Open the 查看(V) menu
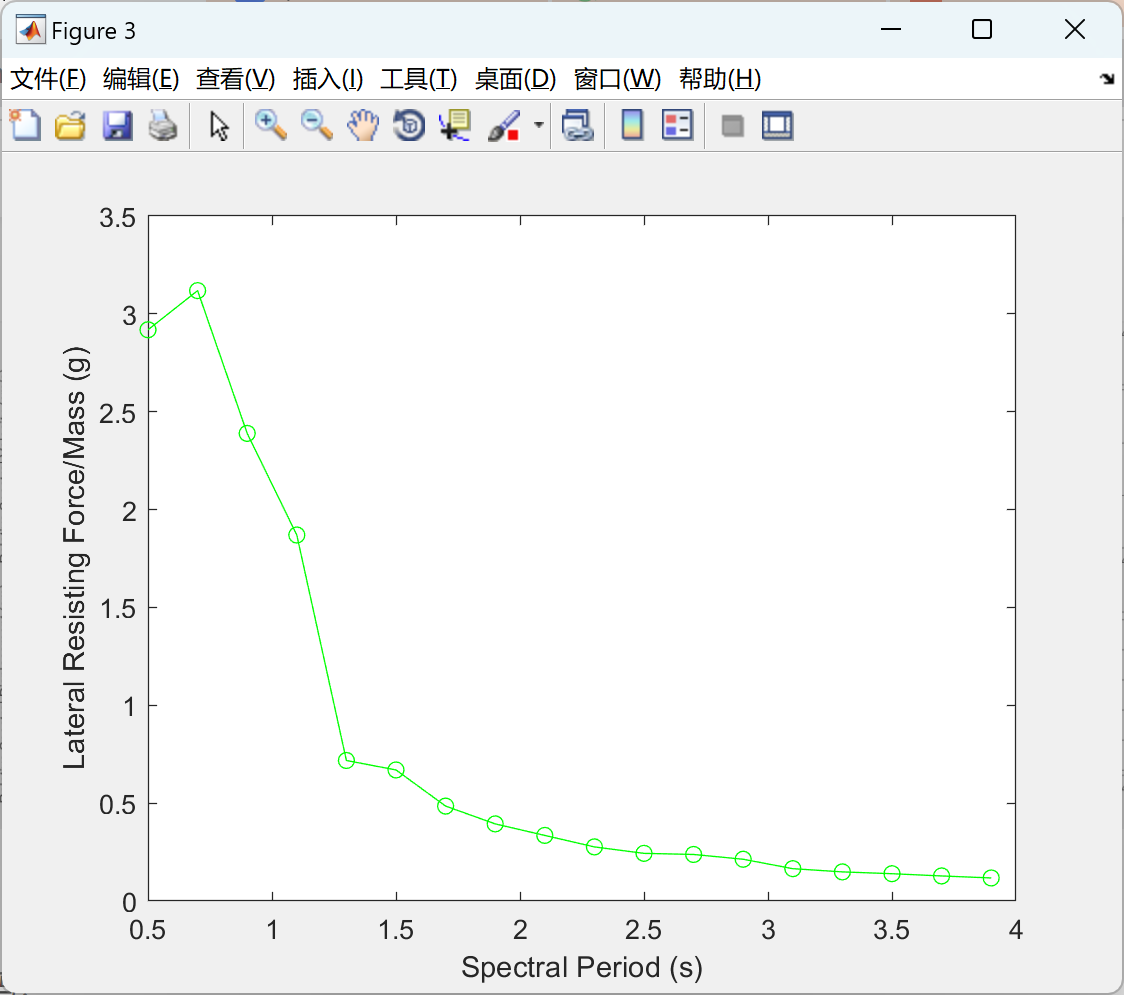The height and width of the screenshot is (995, 1124). pos(236,79)
